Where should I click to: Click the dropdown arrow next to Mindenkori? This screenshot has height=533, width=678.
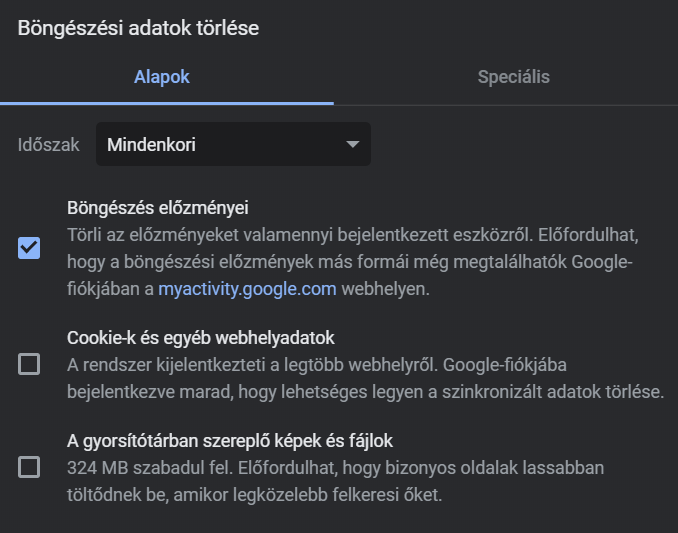pos(353,144)
